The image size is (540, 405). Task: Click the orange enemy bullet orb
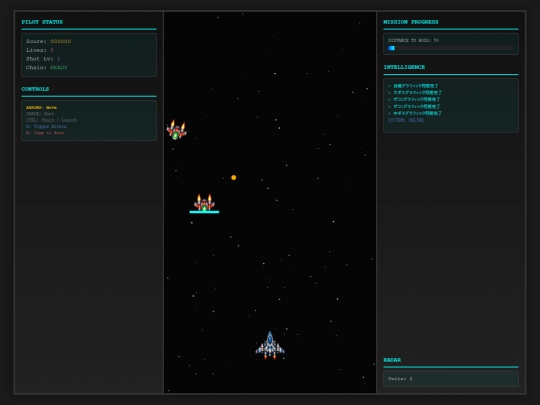pyautogui.click(x=233, y=177)
